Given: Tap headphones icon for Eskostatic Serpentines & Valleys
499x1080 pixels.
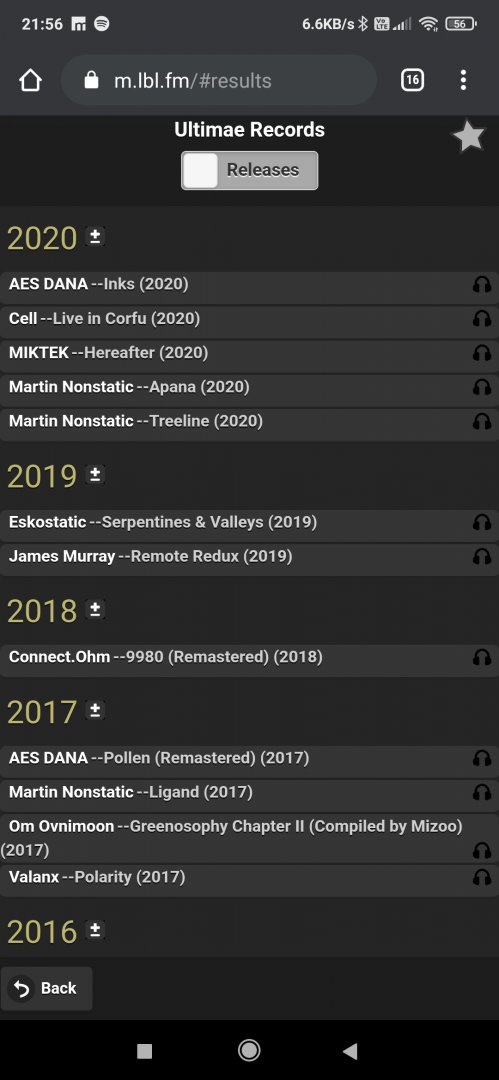Looking at the screenshot, I should coord(482,523).
